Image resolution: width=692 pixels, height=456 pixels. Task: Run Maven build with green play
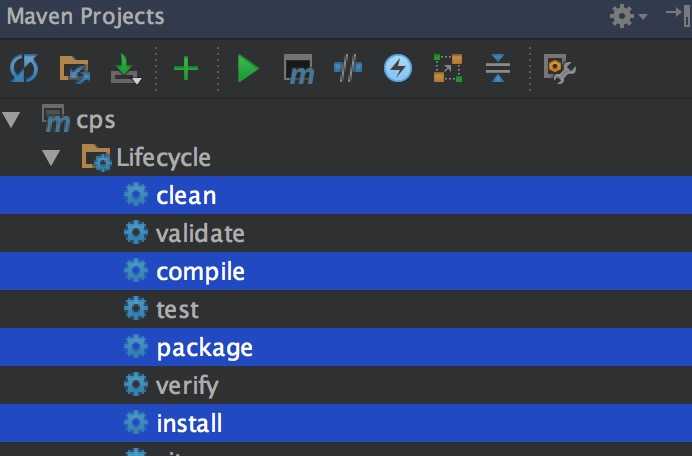[248, 68]
